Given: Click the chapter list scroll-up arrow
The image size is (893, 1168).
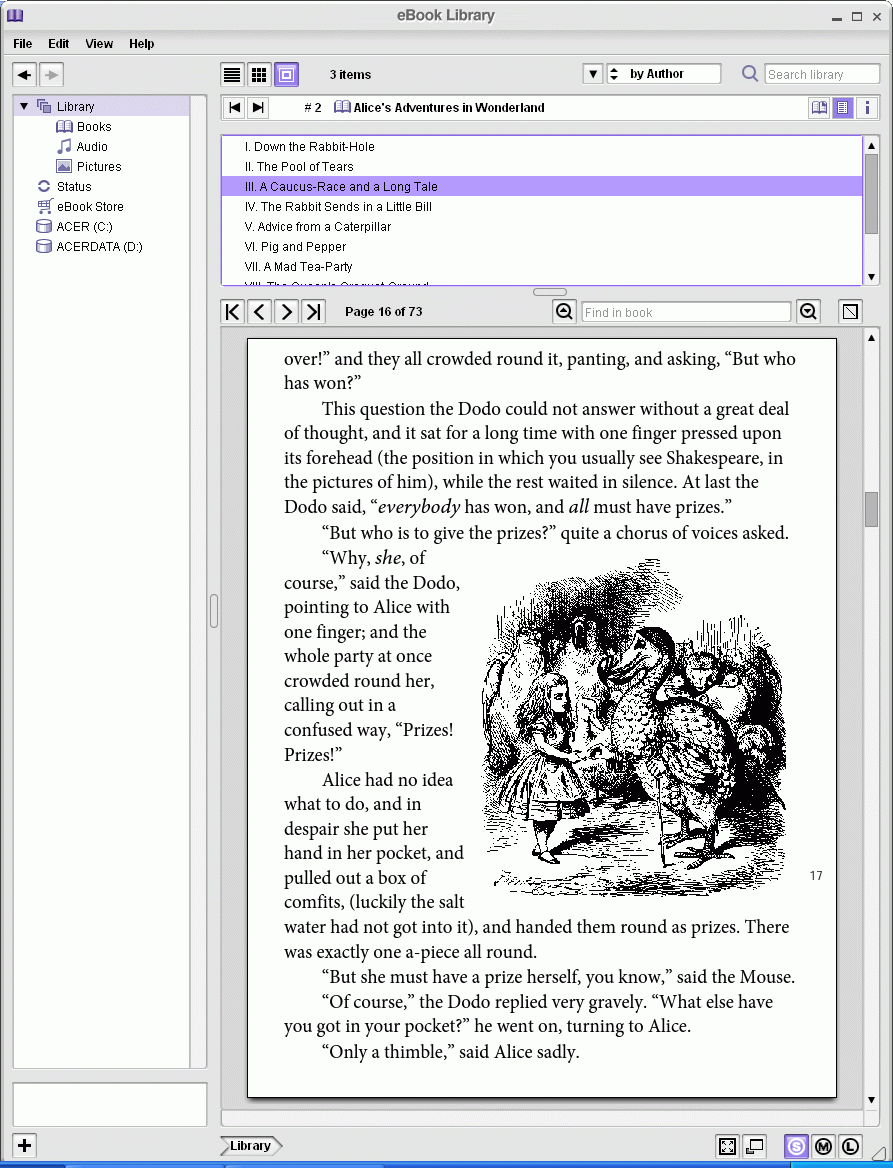Looking at the screenshot, I should click(871, 146).
